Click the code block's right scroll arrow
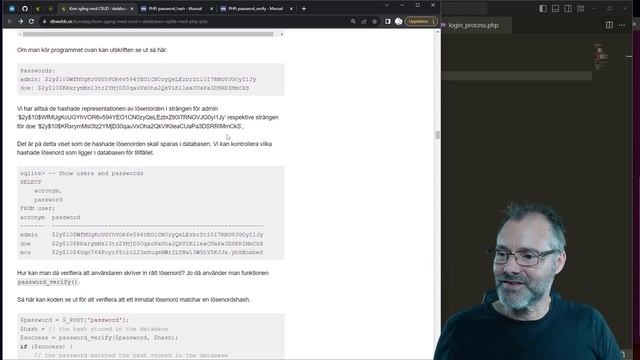 282,34
